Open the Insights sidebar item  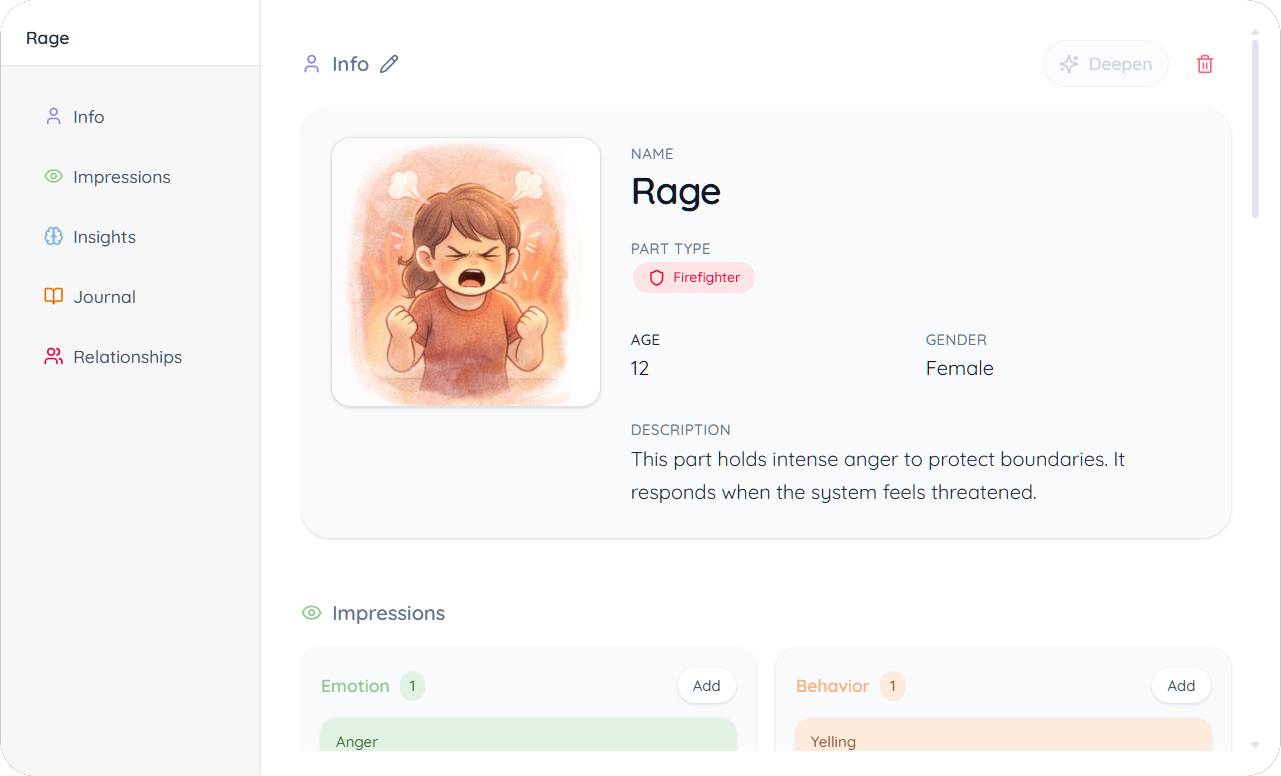tap(104, 237)
